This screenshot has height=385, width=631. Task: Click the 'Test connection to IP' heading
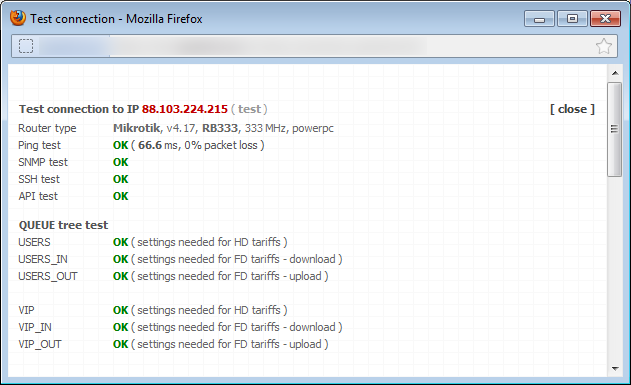pos(79,109)
